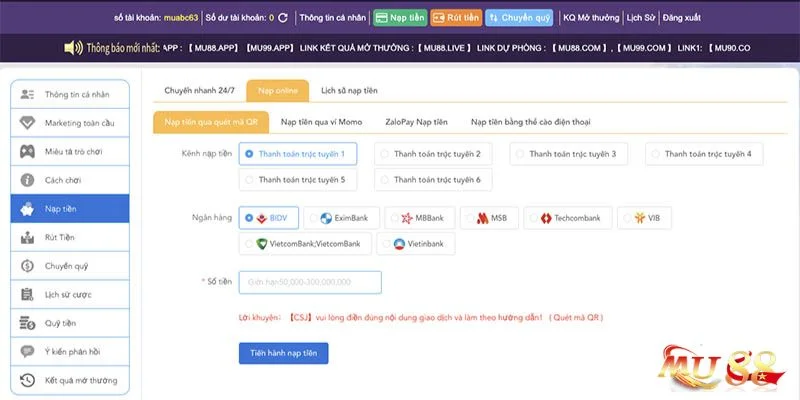Click the Ý kiến phản hồi chat icon
The height and width of the screenshot is (400, 800).
tap(27, 352)
